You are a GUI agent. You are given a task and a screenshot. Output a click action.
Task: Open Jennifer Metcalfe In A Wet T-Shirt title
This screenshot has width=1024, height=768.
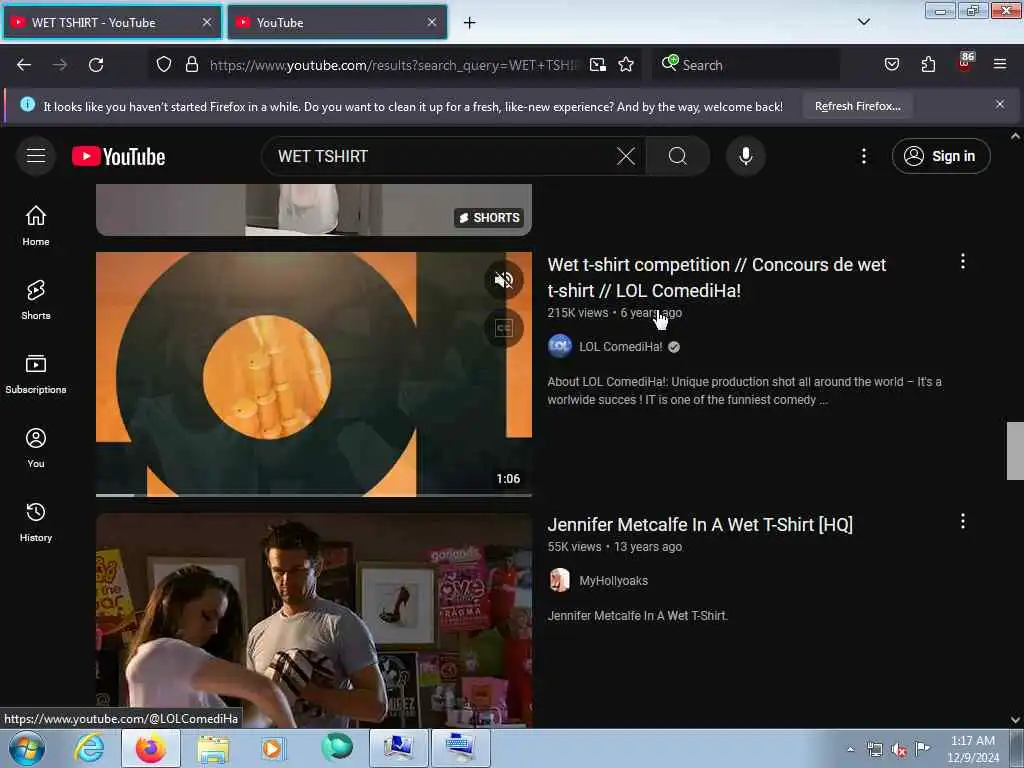pos(700,524)
